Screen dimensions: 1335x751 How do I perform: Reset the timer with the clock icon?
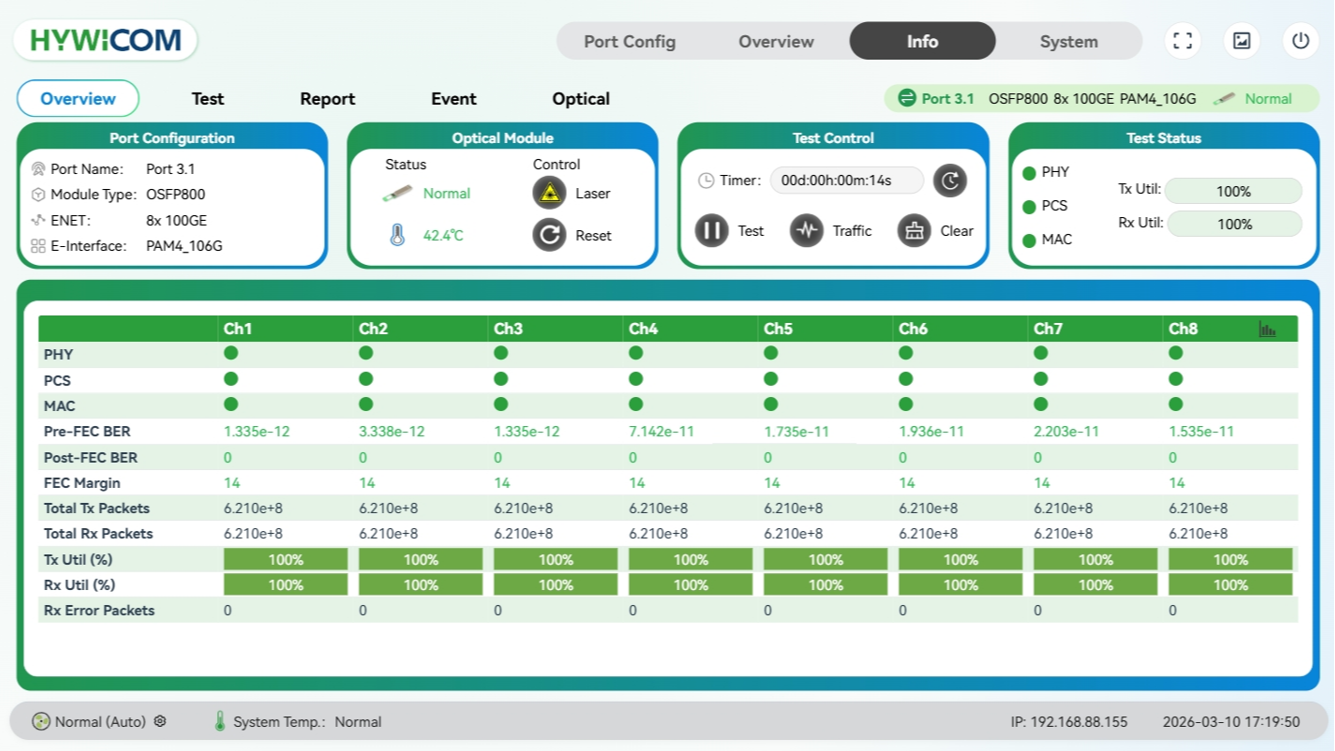click(950, 181)
